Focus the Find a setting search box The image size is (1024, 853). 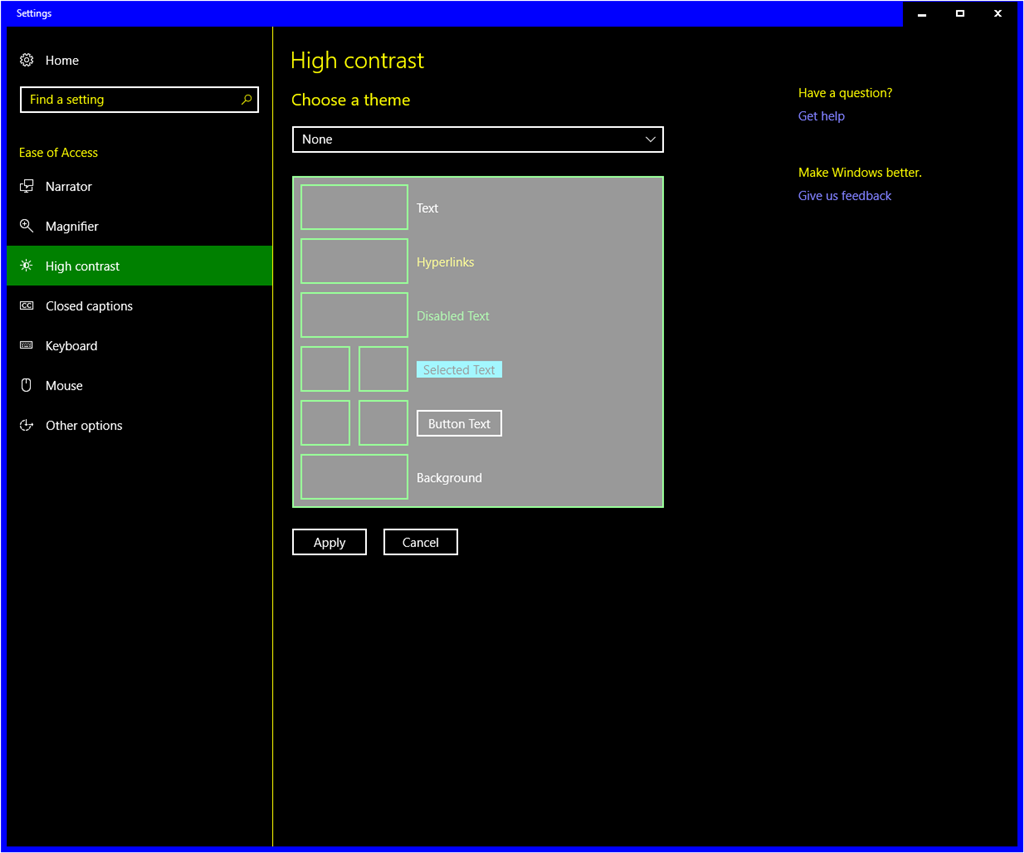[x=139, y=99]
